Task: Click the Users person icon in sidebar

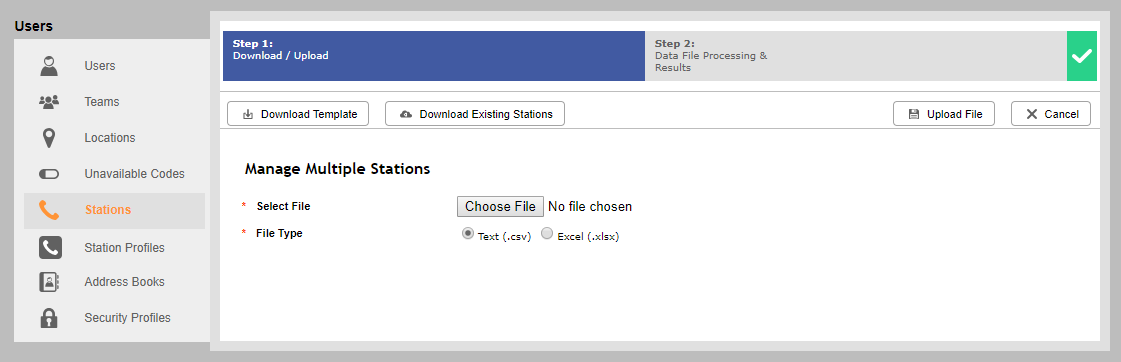Action: click(x=49, y=66)
